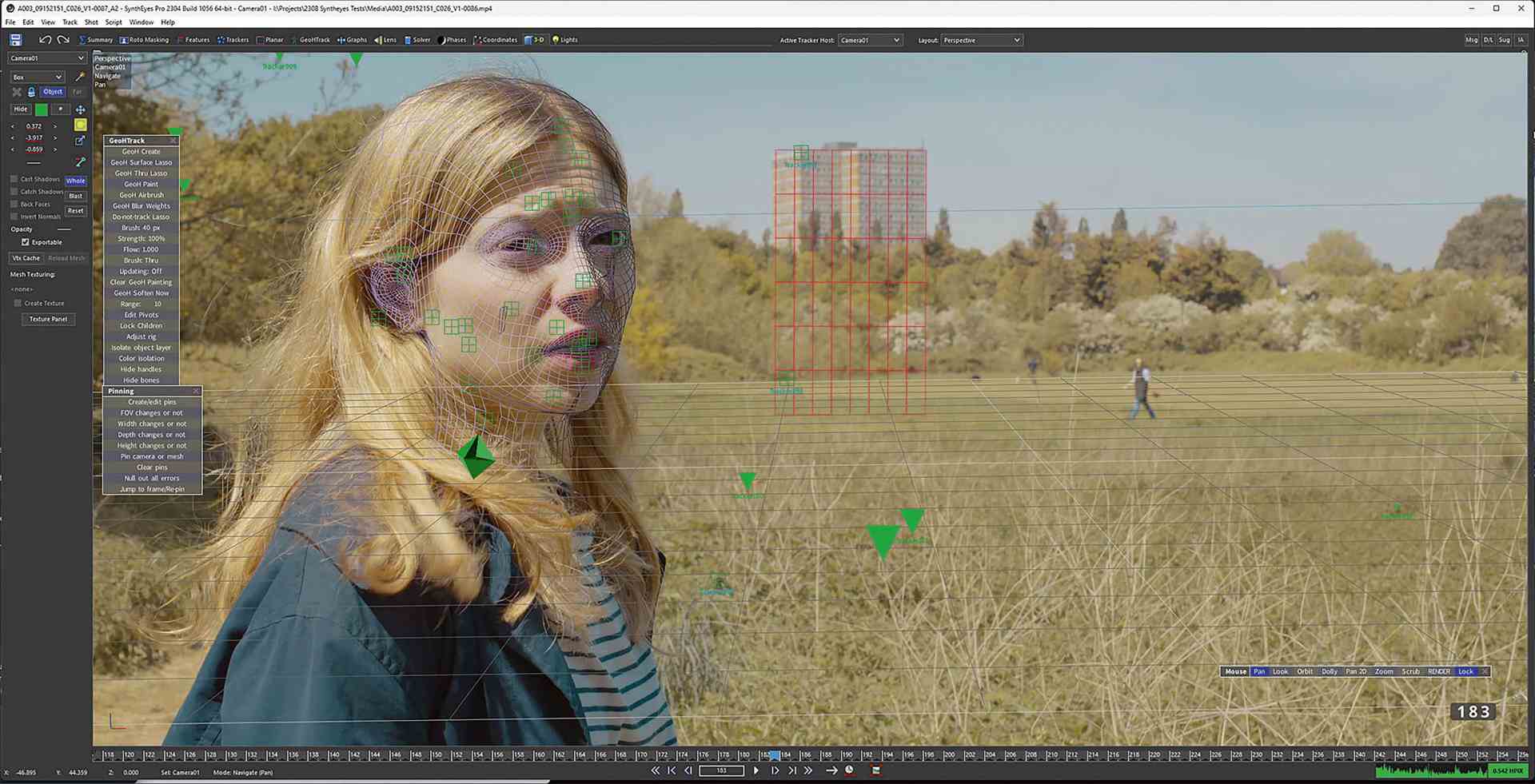Open the Coordinates panel
This screenshot has height=784, width=1535.
click(x=496, y=39)
